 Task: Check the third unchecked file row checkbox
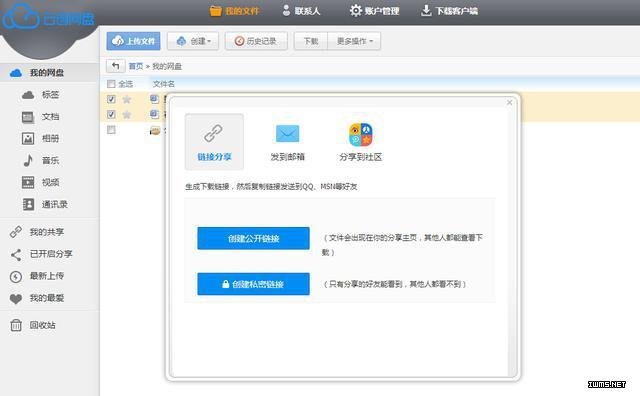tap(111, 130)
